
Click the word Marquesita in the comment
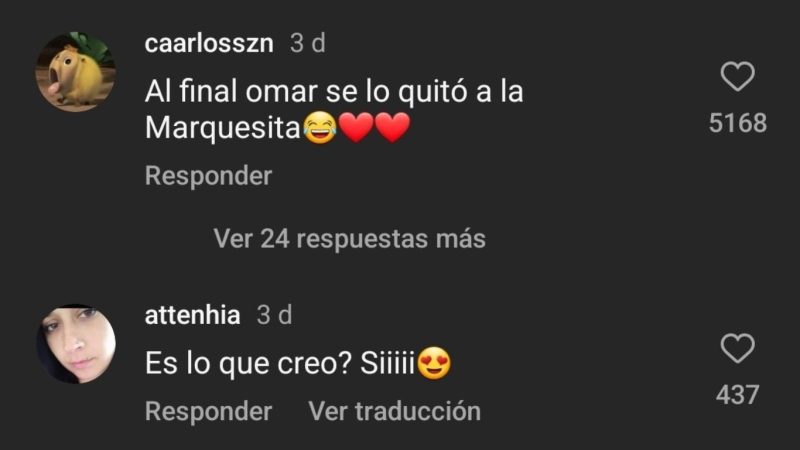coord(223,128)
